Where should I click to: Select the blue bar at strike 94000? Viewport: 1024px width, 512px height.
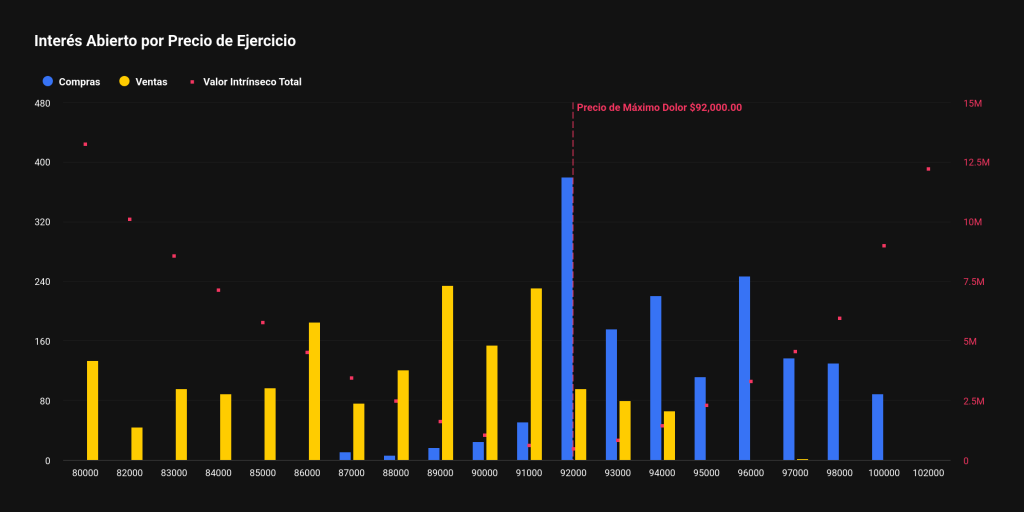pos(655,378)
